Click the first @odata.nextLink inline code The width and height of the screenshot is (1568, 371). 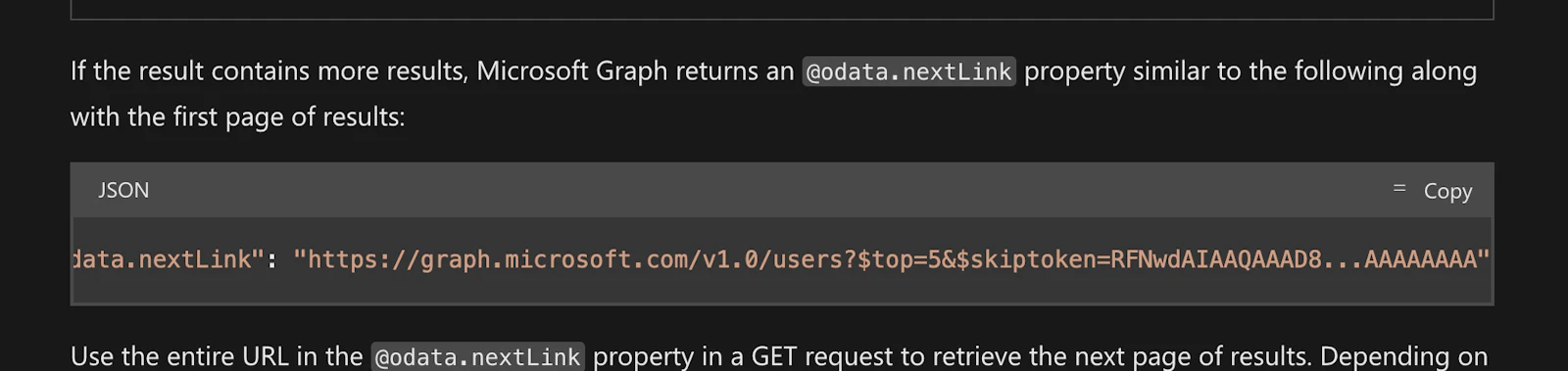(908, 71)
